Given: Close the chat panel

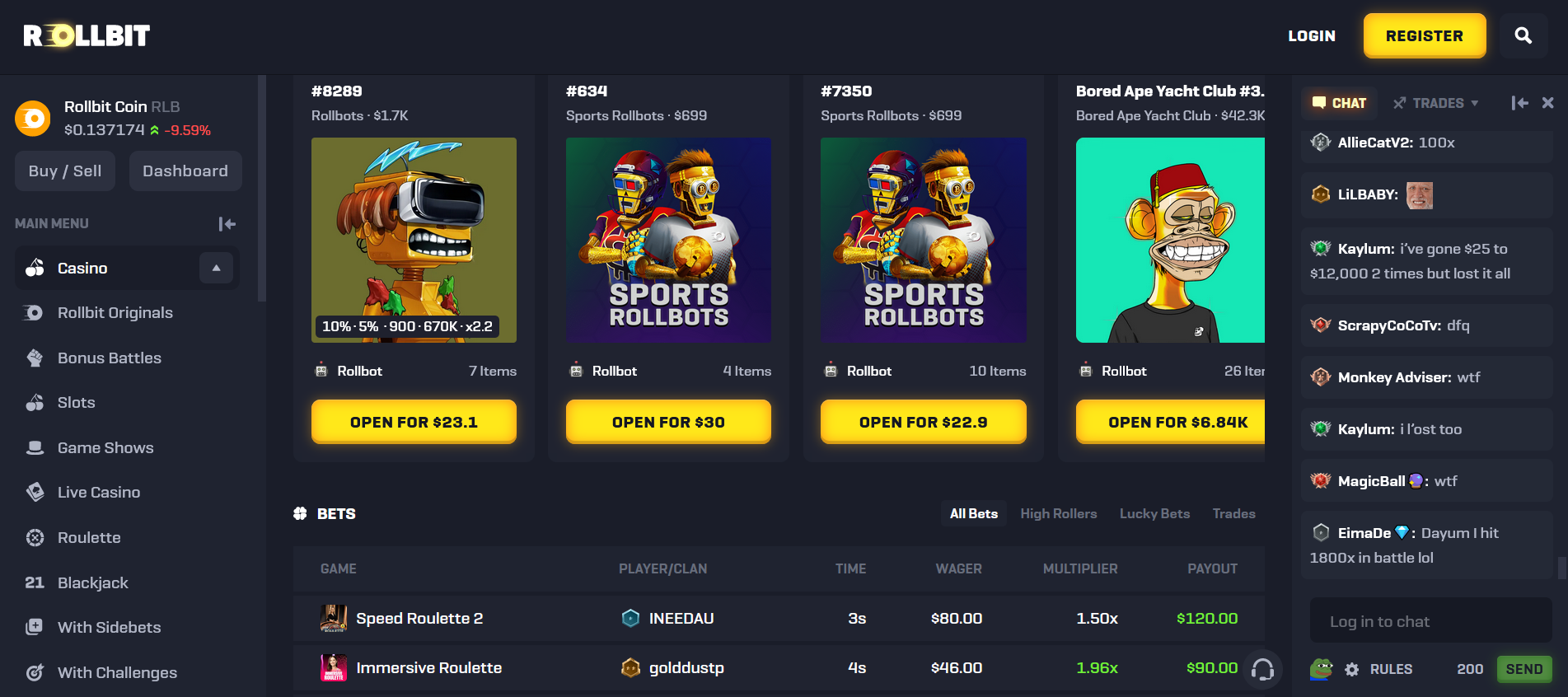Looking at the screenshot, I should pyautogui.click(x=1547, y=103).
